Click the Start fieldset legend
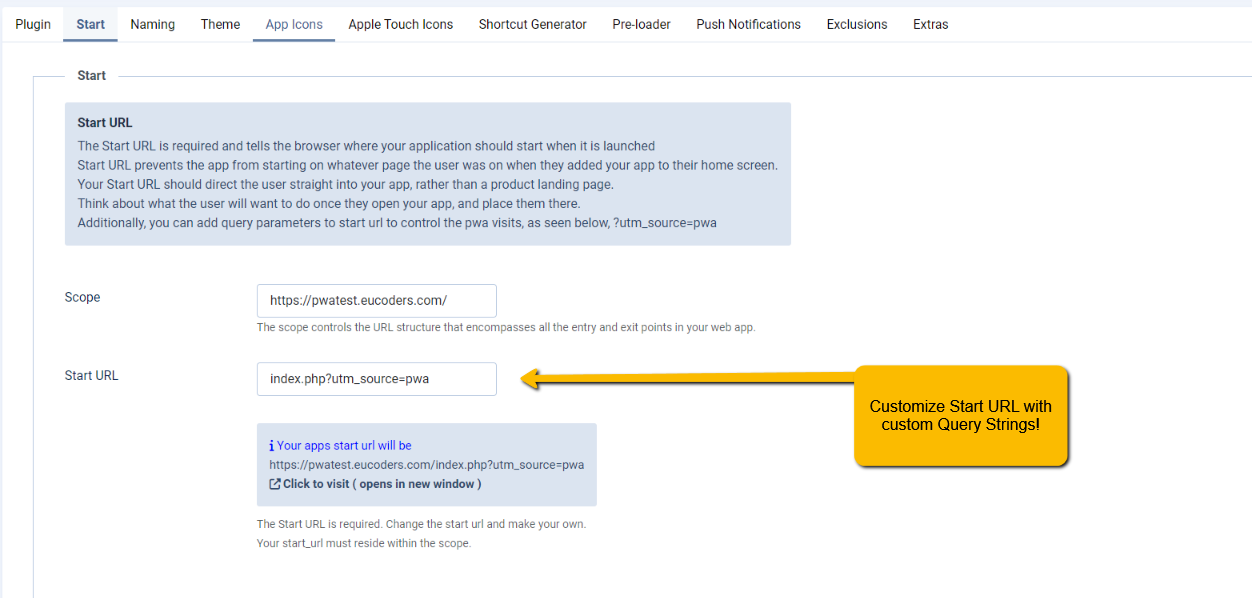Viewport: 1252px width, 598px height. [x=92, y=75]
